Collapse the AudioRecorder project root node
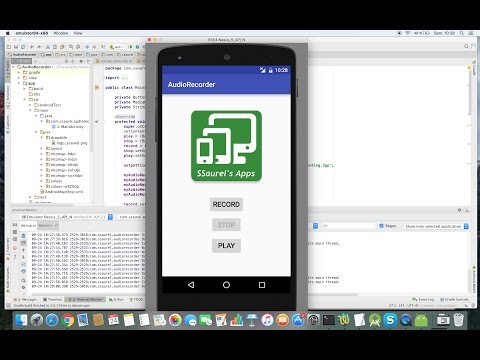The image size is (480, 360). pos(14,67)
